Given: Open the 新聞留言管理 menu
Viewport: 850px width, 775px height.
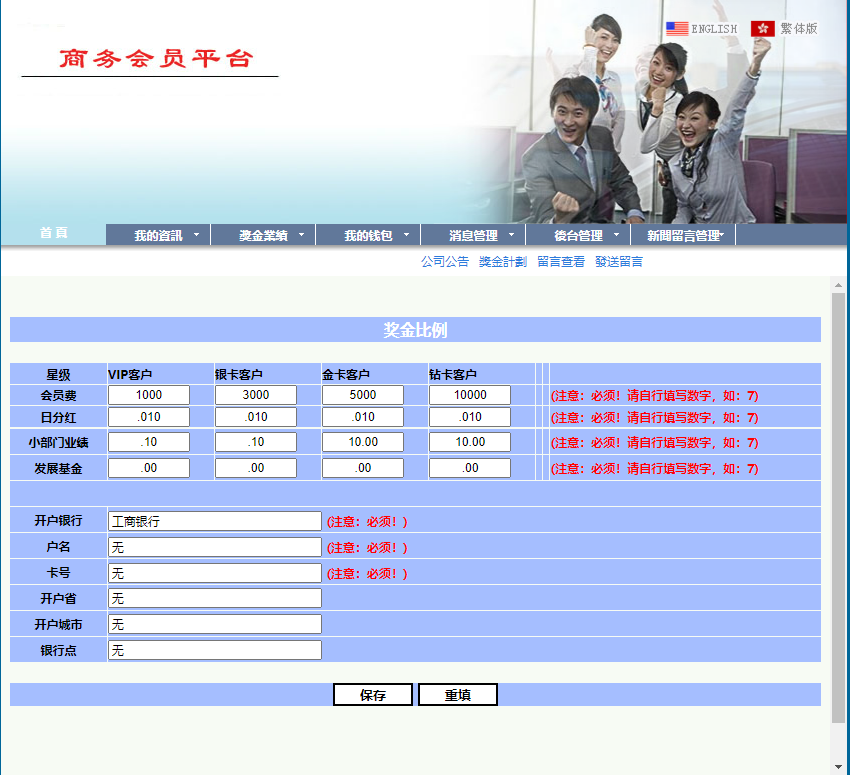Looking at the screenshot, I should point(684,236).
